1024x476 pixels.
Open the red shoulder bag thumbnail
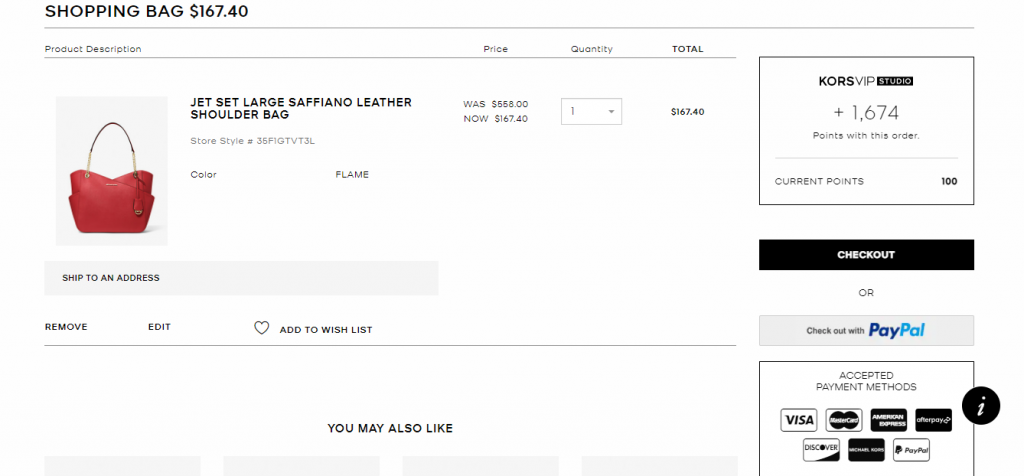[x=112, y=171]
